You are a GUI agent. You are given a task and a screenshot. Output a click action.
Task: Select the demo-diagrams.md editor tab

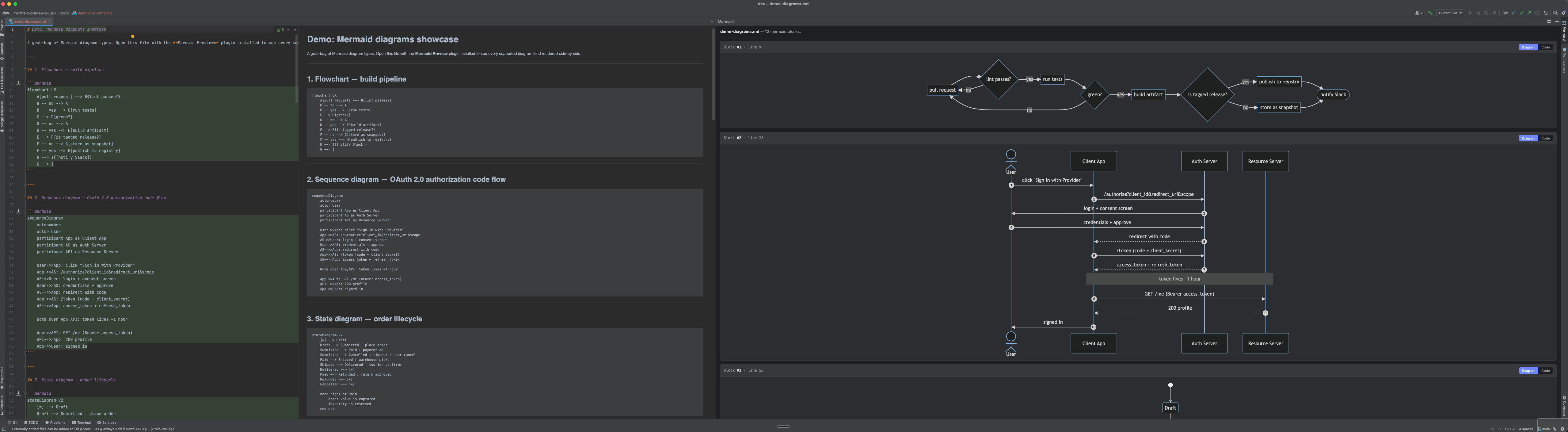pyautogui.click(x=29, y=21)
